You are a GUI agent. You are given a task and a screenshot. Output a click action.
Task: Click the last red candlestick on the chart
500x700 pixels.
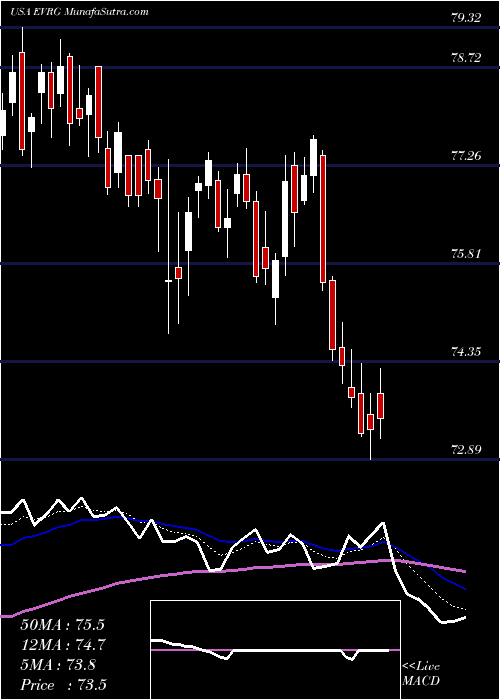click(380, 406)
